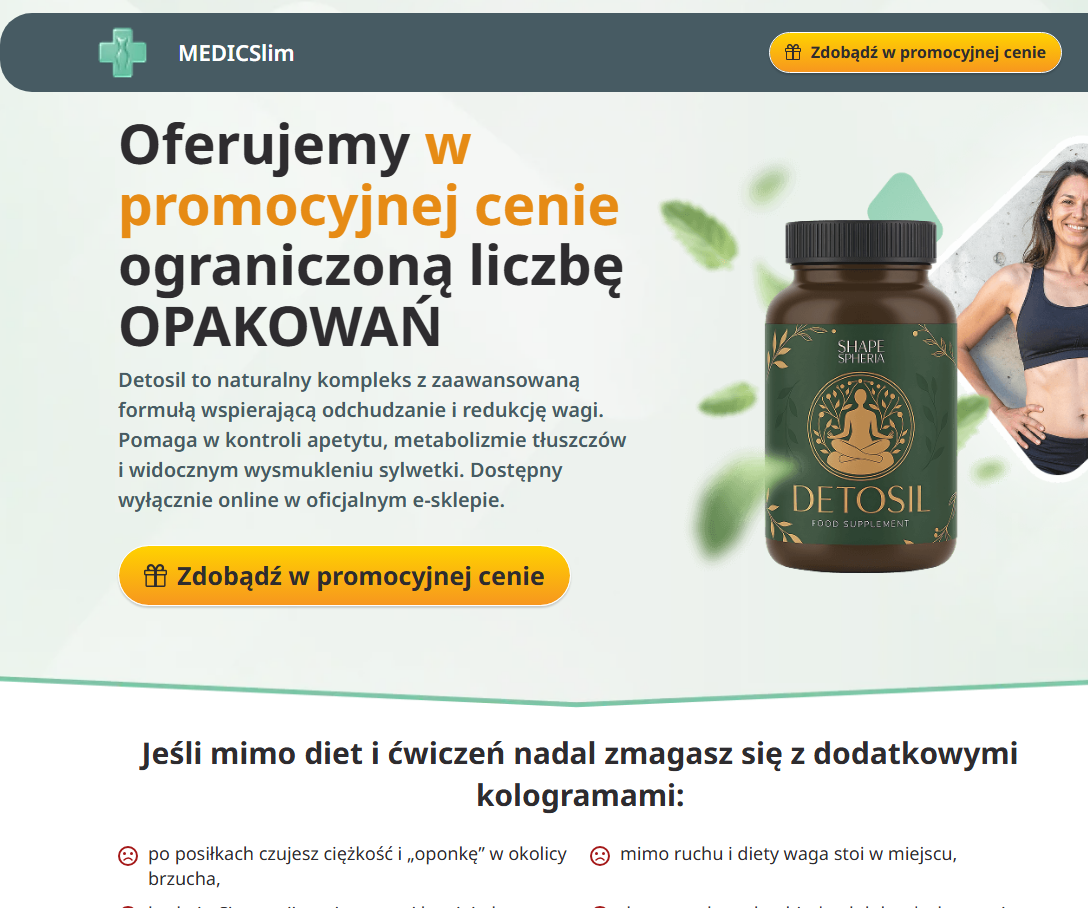Click the 'Jeśli mimo diet i ćwiczeń' section heading
The width and height of the screenshot is (1088, 908).
tap(579, 773)
